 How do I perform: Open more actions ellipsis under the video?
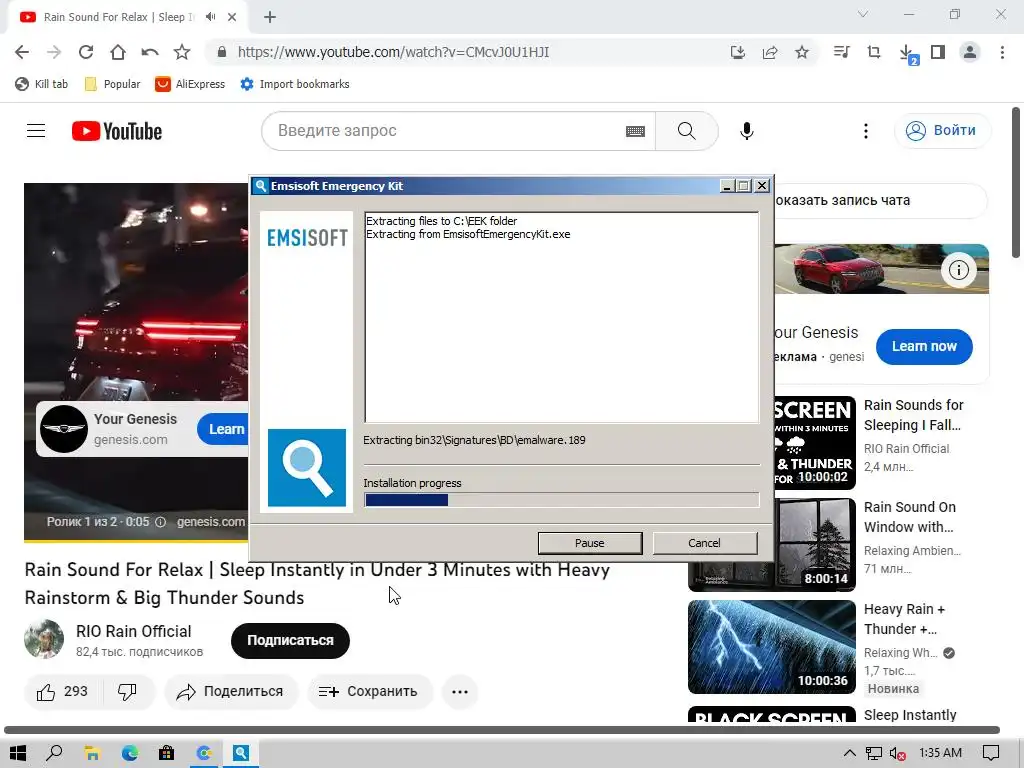460,692
